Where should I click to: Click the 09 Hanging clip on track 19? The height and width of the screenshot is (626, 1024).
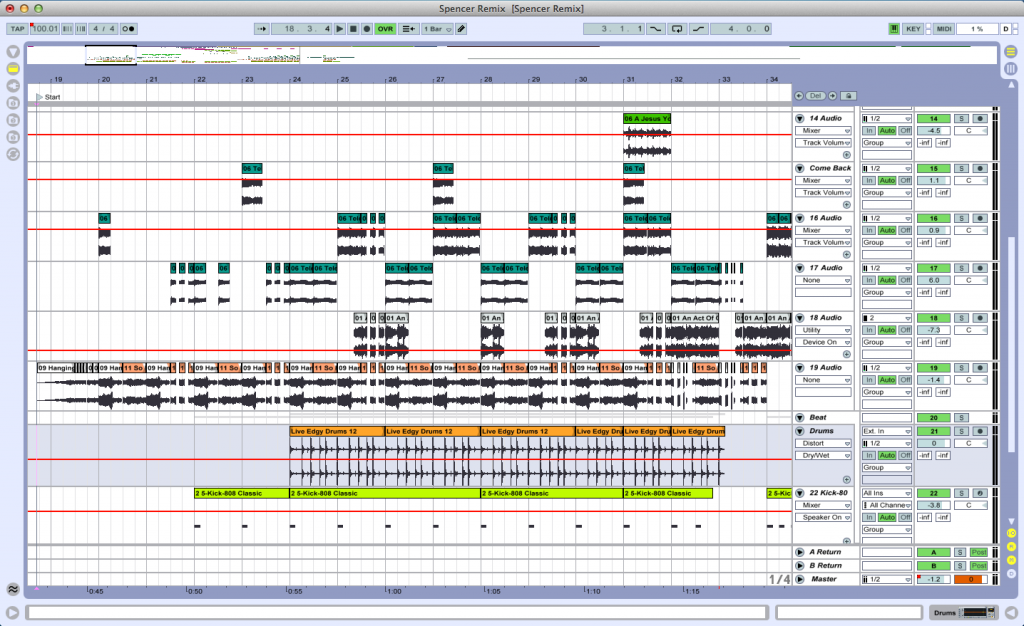(x=56, y=368)
